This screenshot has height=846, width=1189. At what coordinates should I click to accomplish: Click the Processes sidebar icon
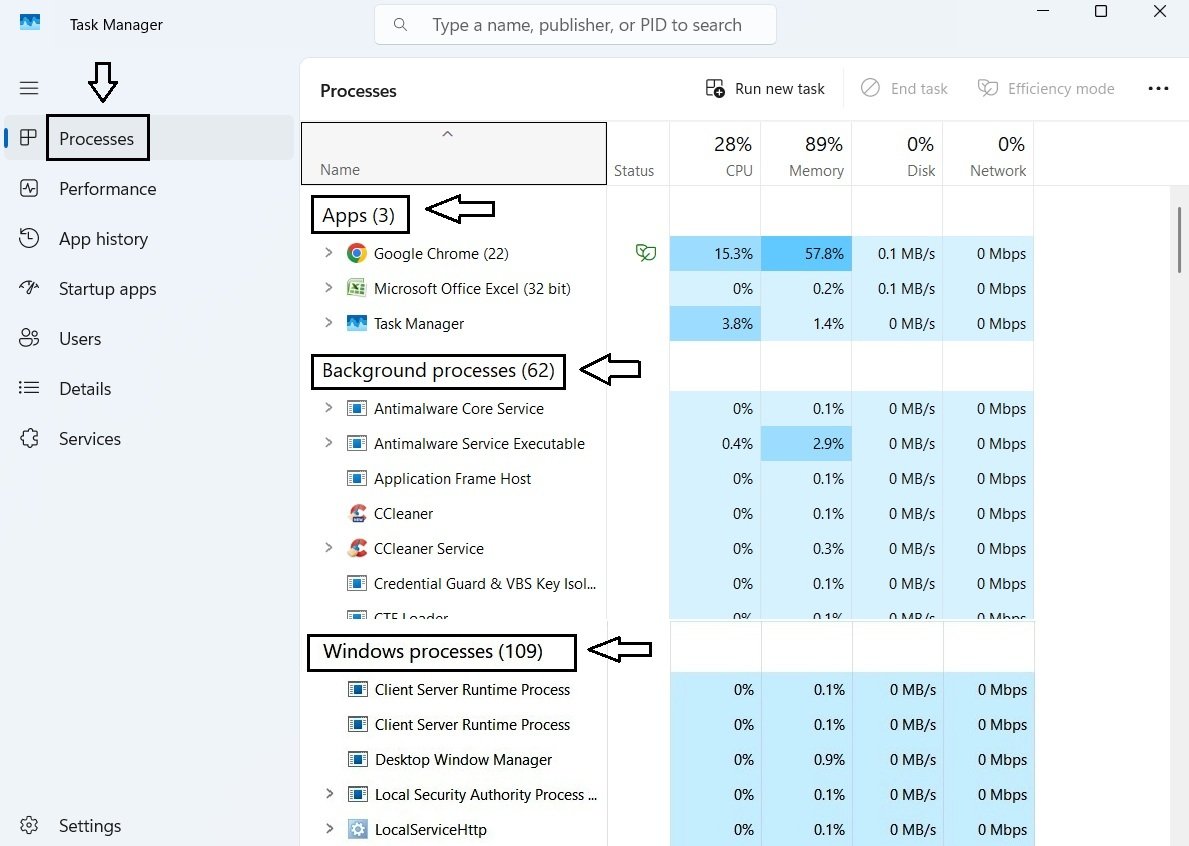[28, 137]
